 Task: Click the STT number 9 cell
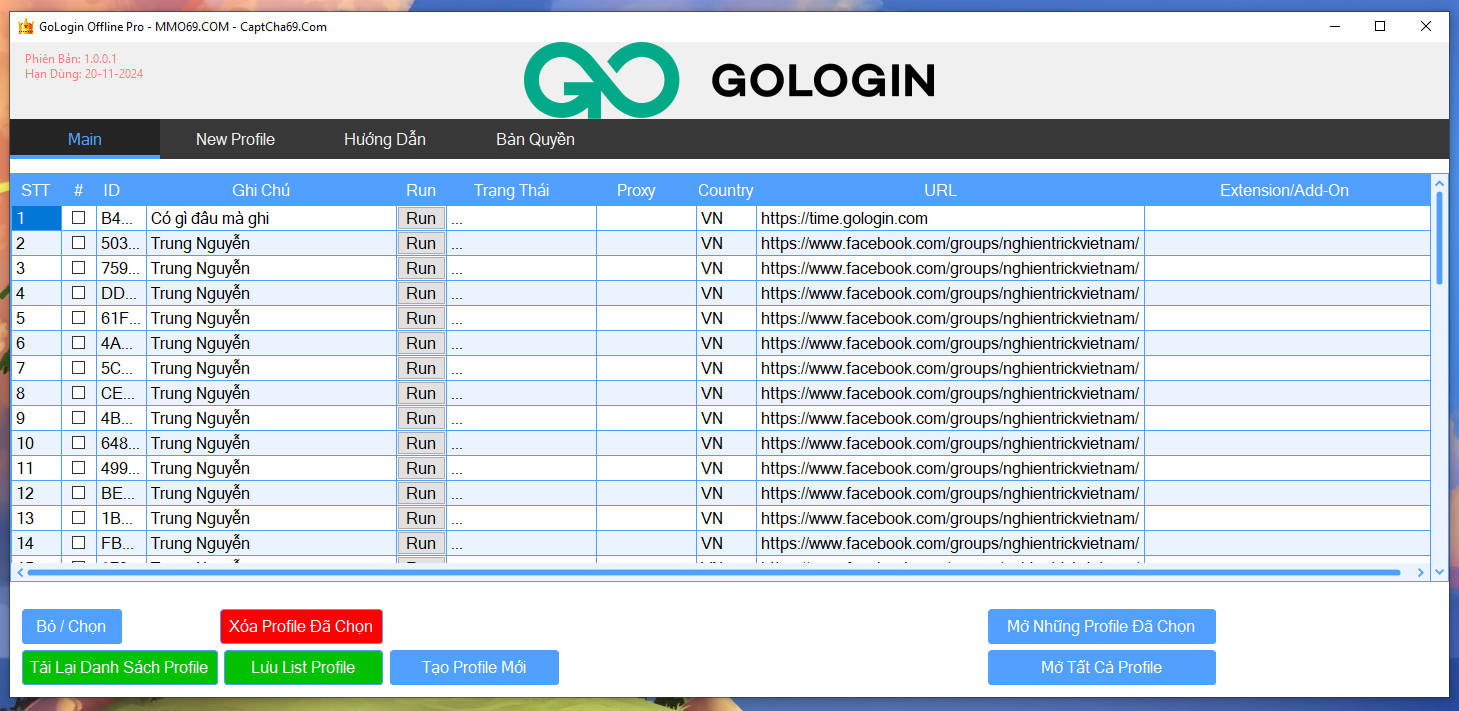click(x=36, y=418)
